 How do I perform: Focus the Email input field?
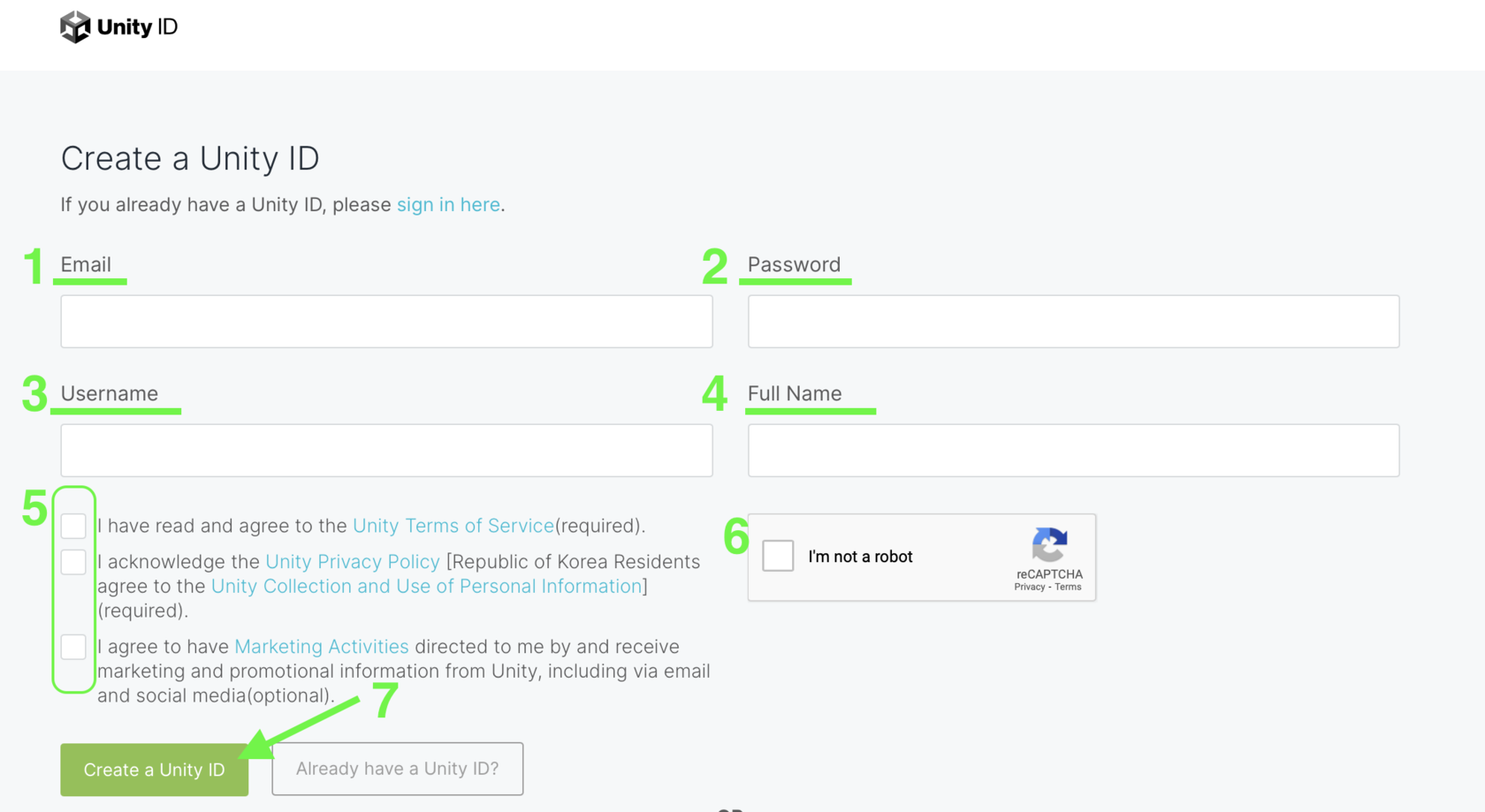tap(386, 322)
